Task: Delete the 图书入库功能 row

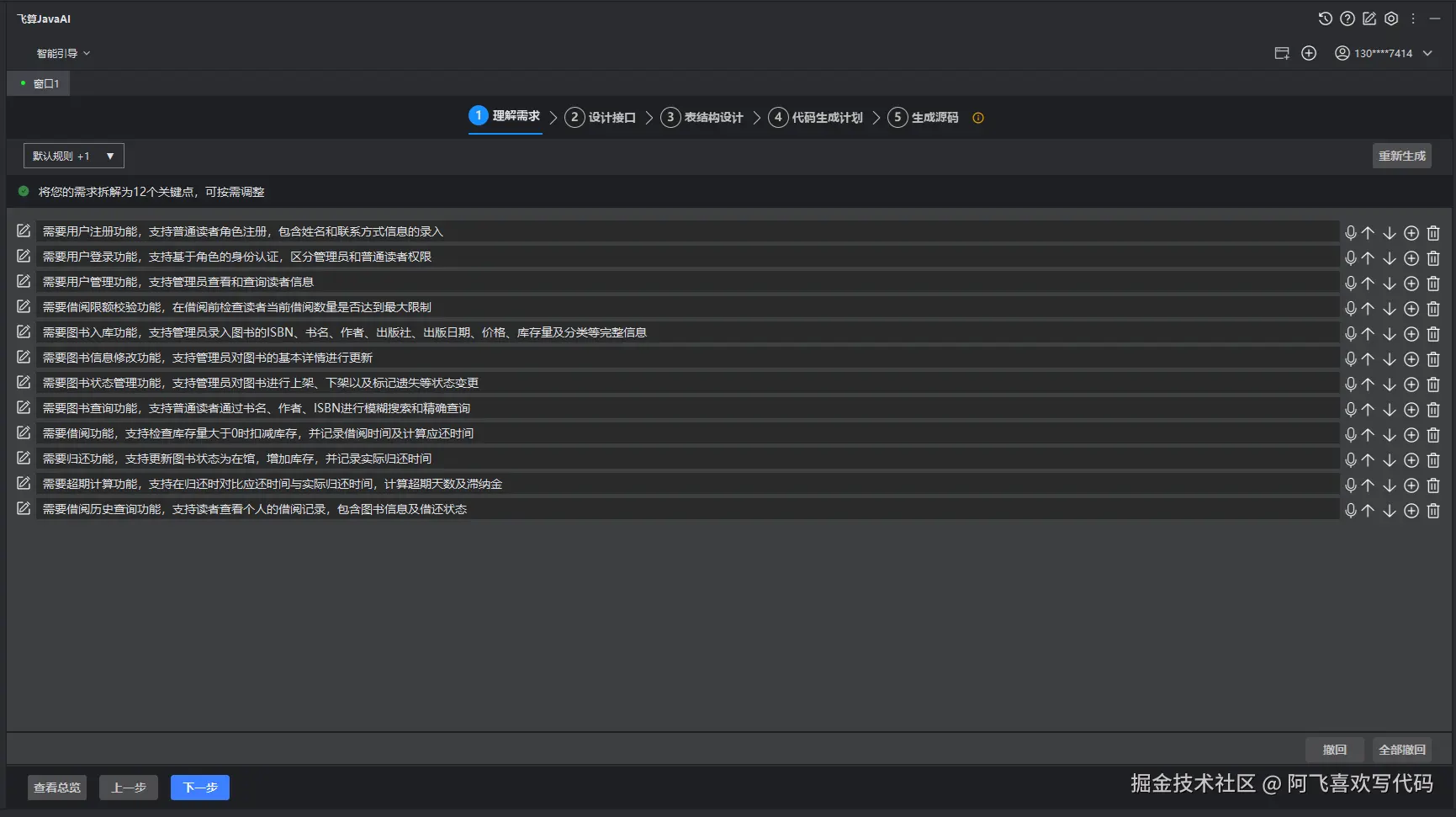Action: (1433, 334)
